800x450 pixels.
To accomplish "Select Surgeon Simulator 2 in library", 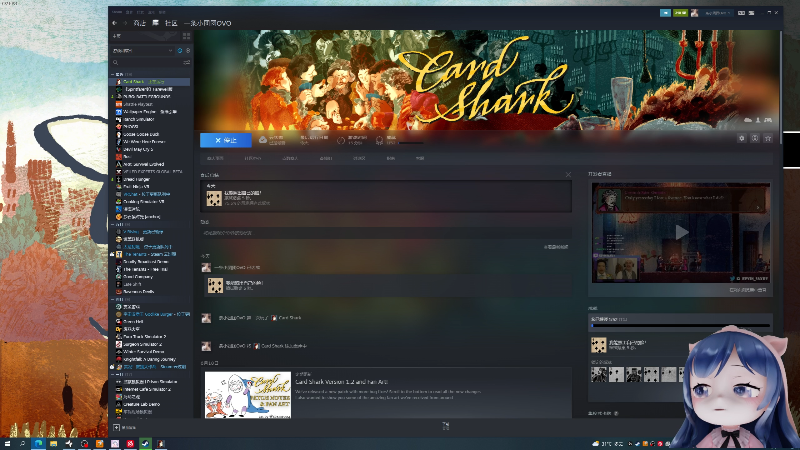I will 151,344.
